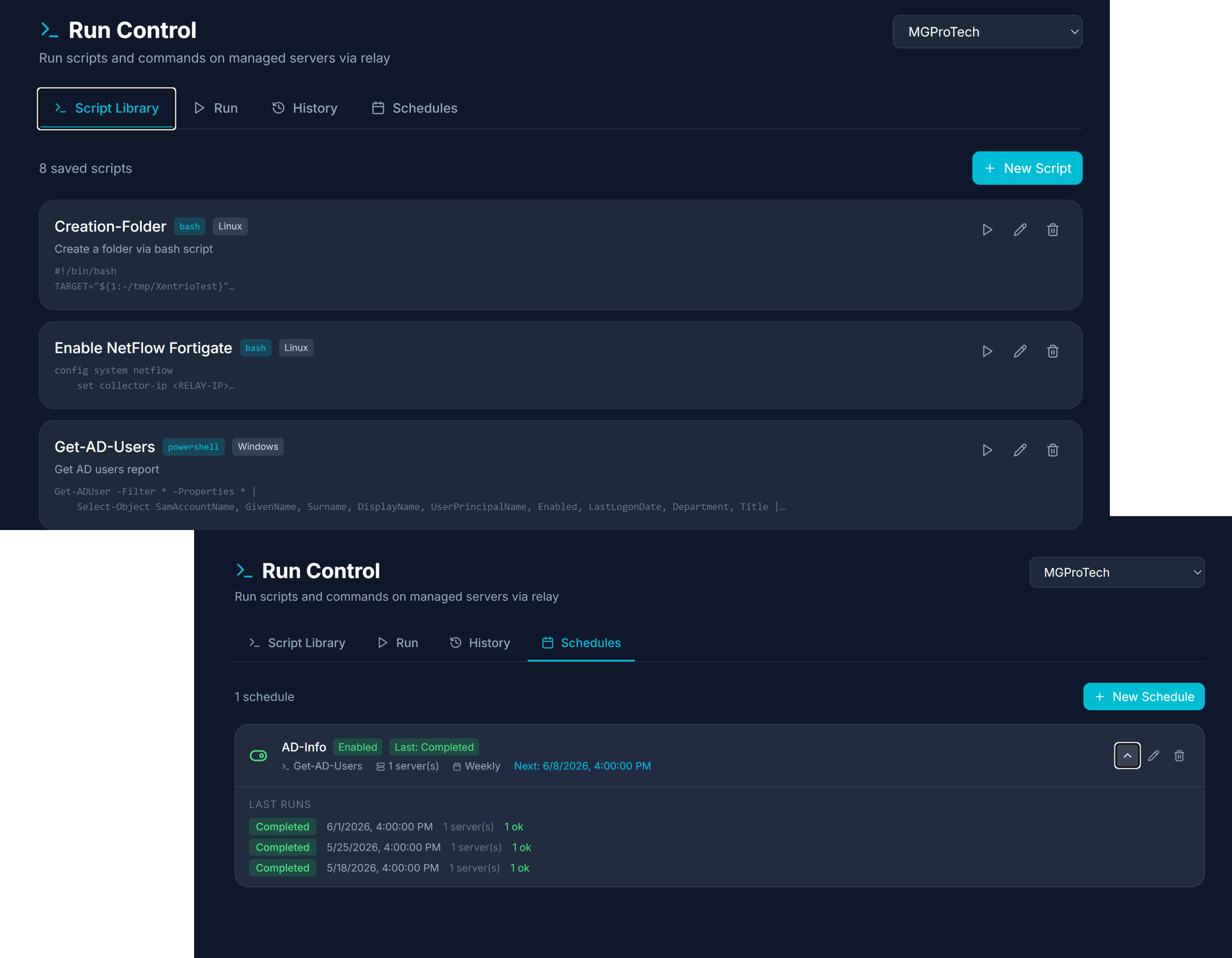Click the bash tag on Enable NetFlow Fortigate
The image size is (1232, 958).
click(255, 348)
